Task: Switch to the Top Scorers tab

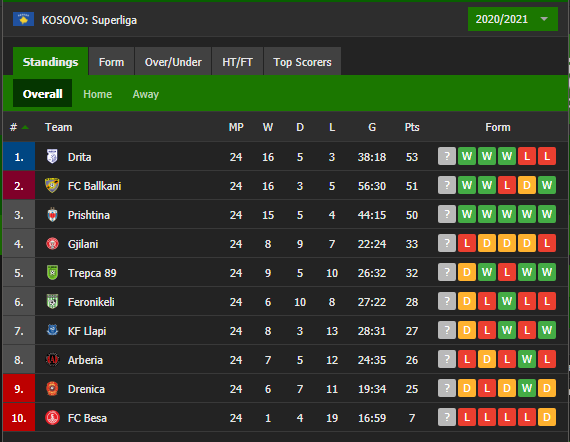Action: click(302, 62)
